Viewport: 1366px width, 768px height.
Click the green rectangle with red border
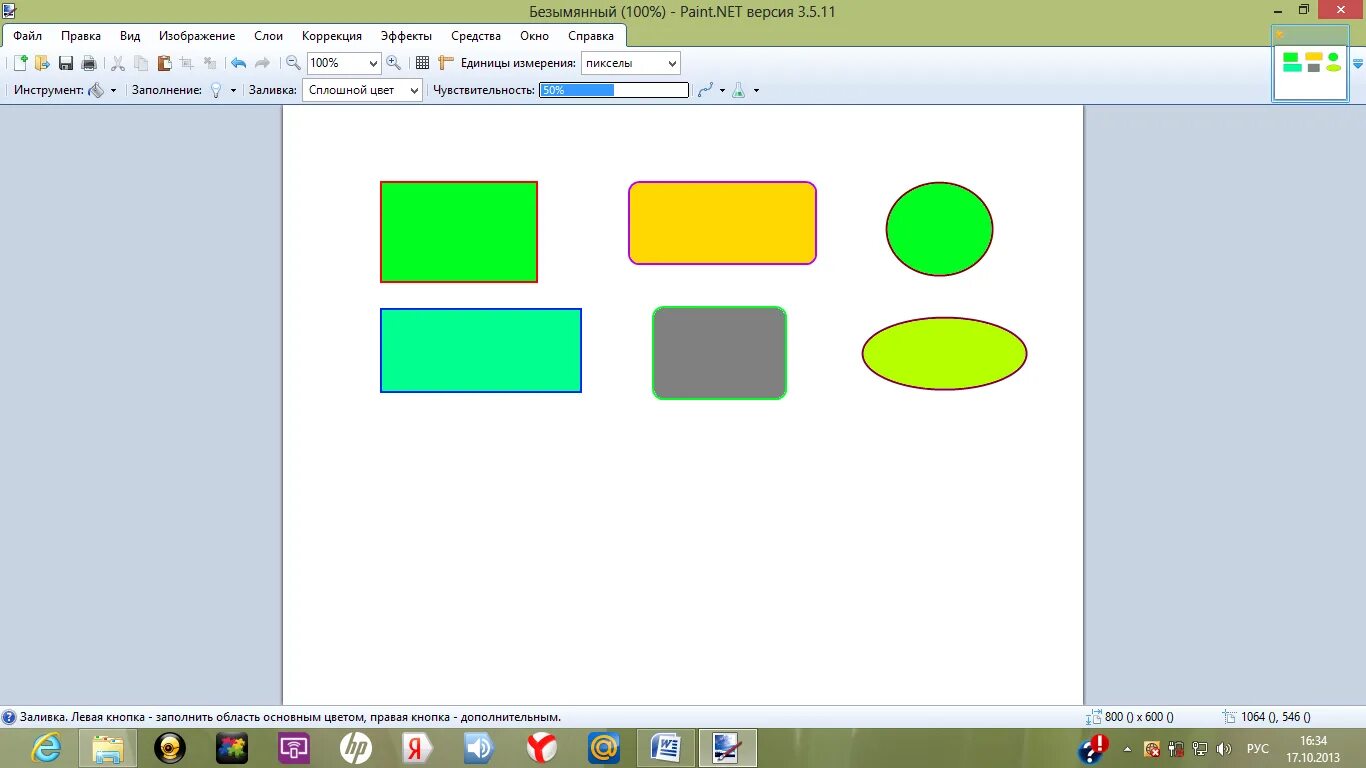coord(459,232)
